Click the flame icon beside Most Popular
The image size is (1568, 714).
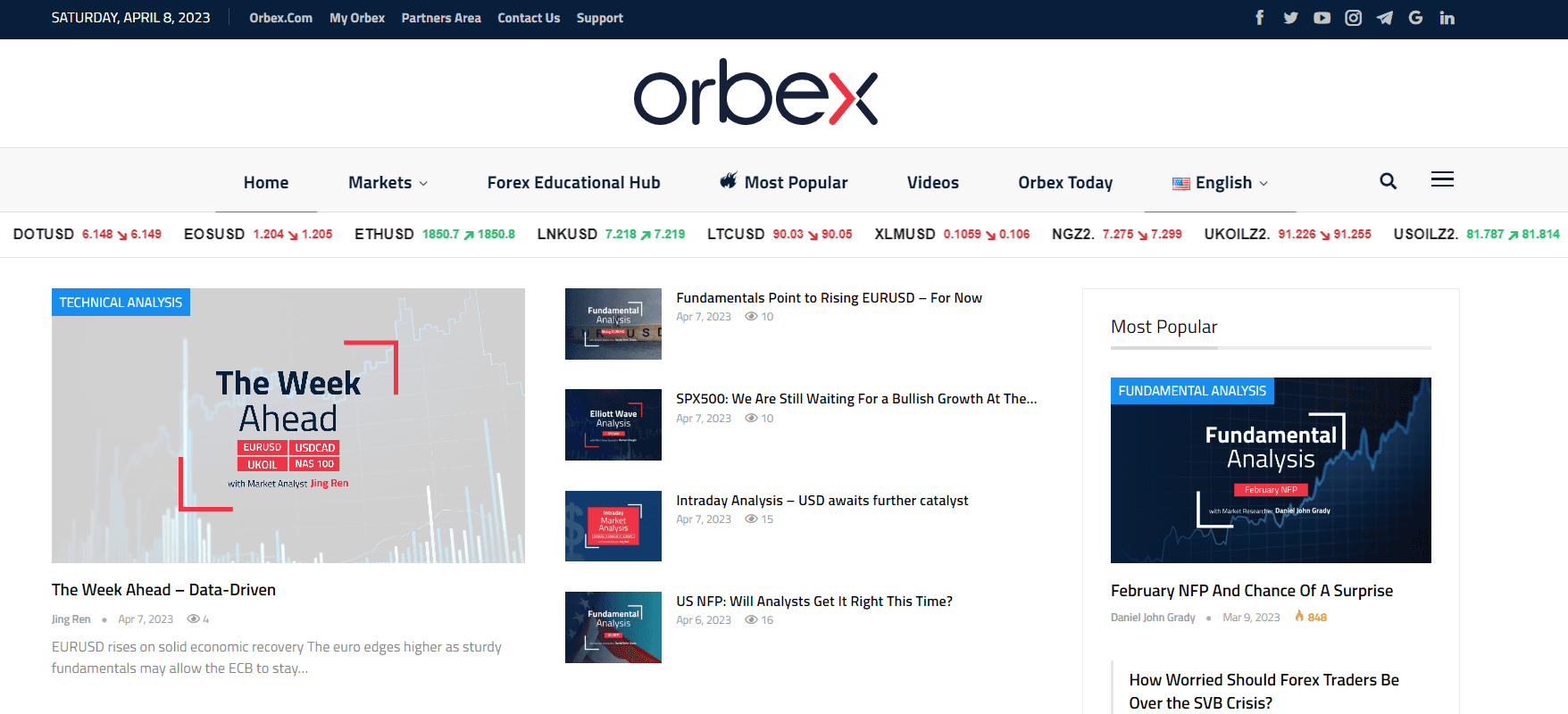click(x=729, y=180)
